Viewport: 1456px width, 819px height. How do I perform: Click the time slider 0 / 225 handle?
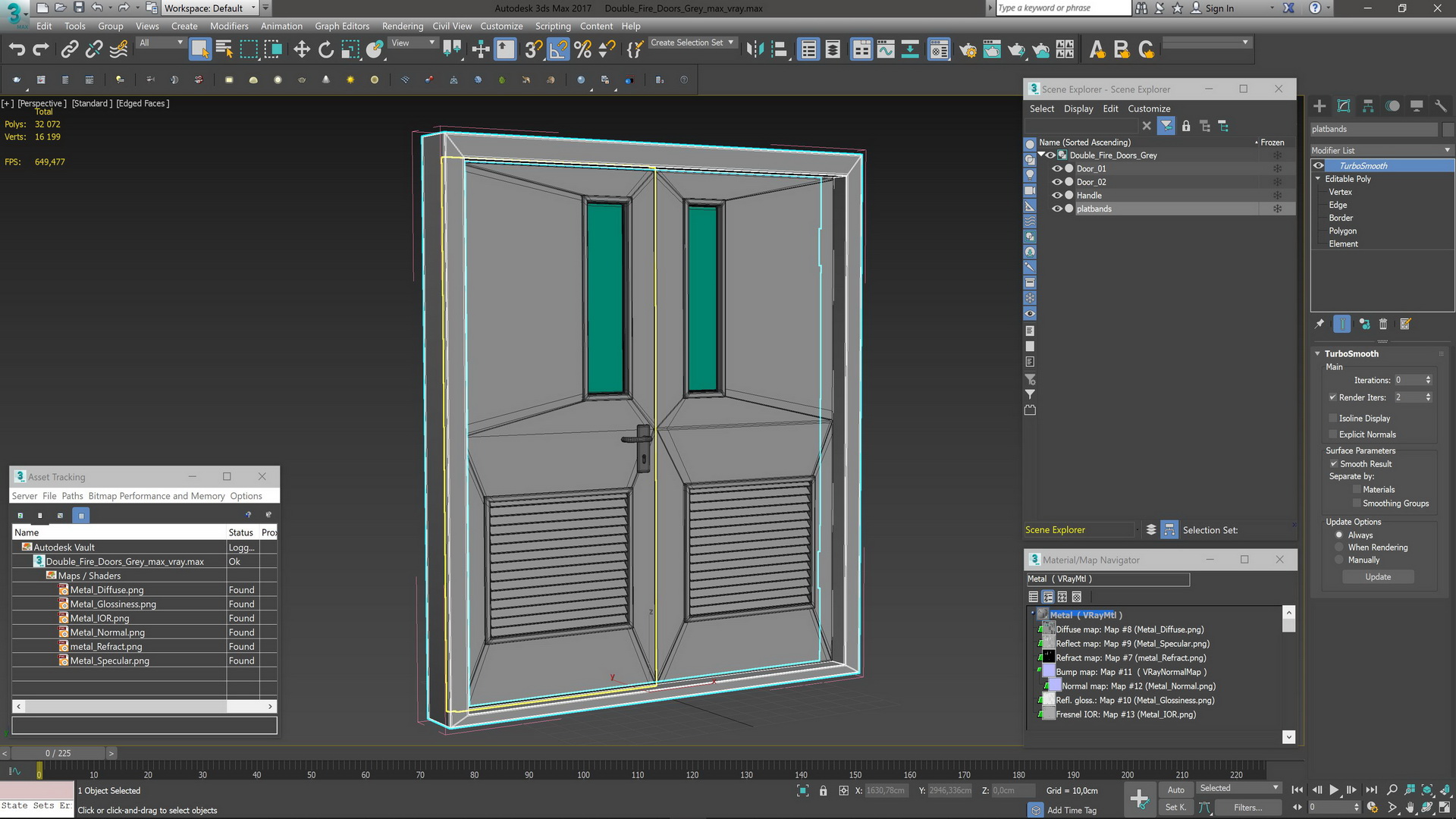(x=58, y=753)
